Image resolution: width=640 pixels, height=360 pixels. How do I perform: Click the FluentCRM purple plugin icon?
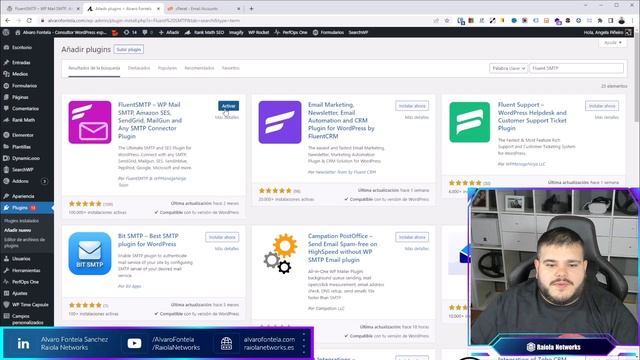pyautogui.click(x=280, y=122)
